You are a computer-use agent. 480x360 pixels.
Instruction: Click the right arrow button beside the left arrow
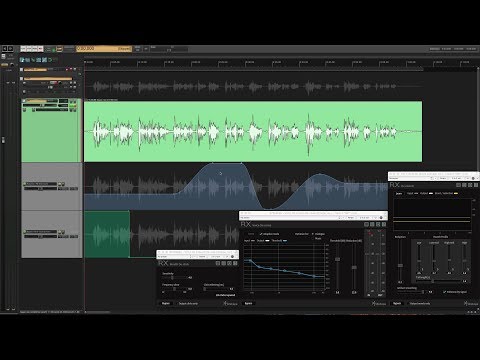click(10, 49)
